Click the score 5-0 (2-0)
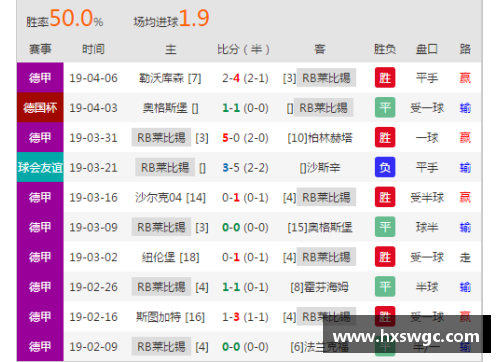Viewport: 500px width, 362px height. (x=245, y=138)
